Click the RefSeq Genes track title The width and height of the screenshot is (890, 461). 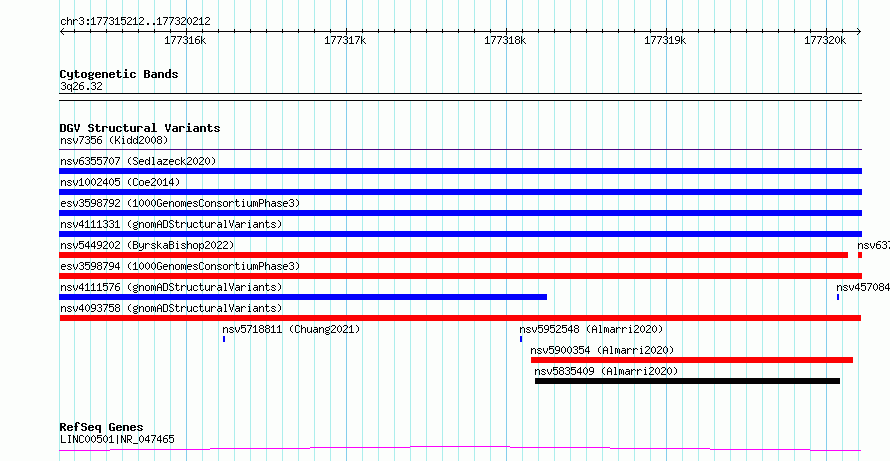(x=102, y=427)
